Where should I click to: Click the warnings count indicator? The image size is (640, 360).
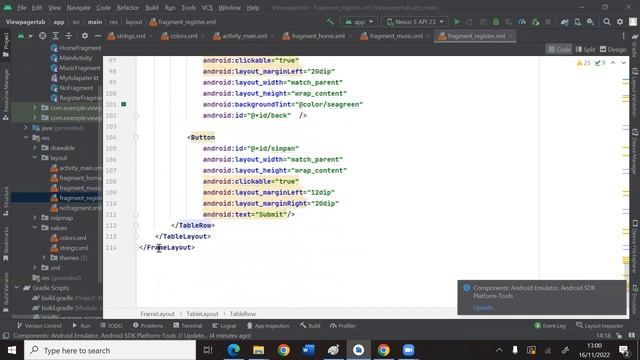(584, 63)
